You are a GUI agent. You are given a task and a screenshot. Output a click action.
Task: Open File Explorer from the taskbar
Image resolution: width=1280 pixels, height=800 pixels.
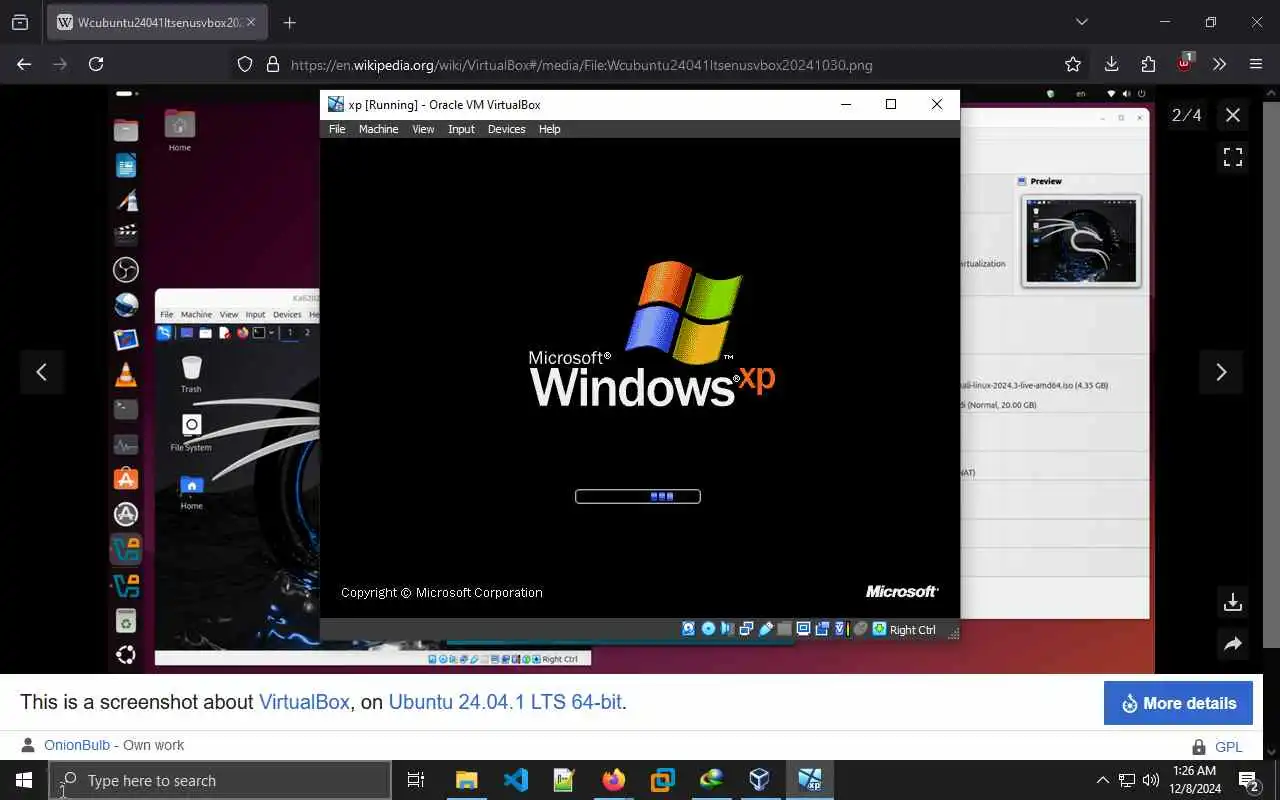pyautogui.click(x=467, y=780)
